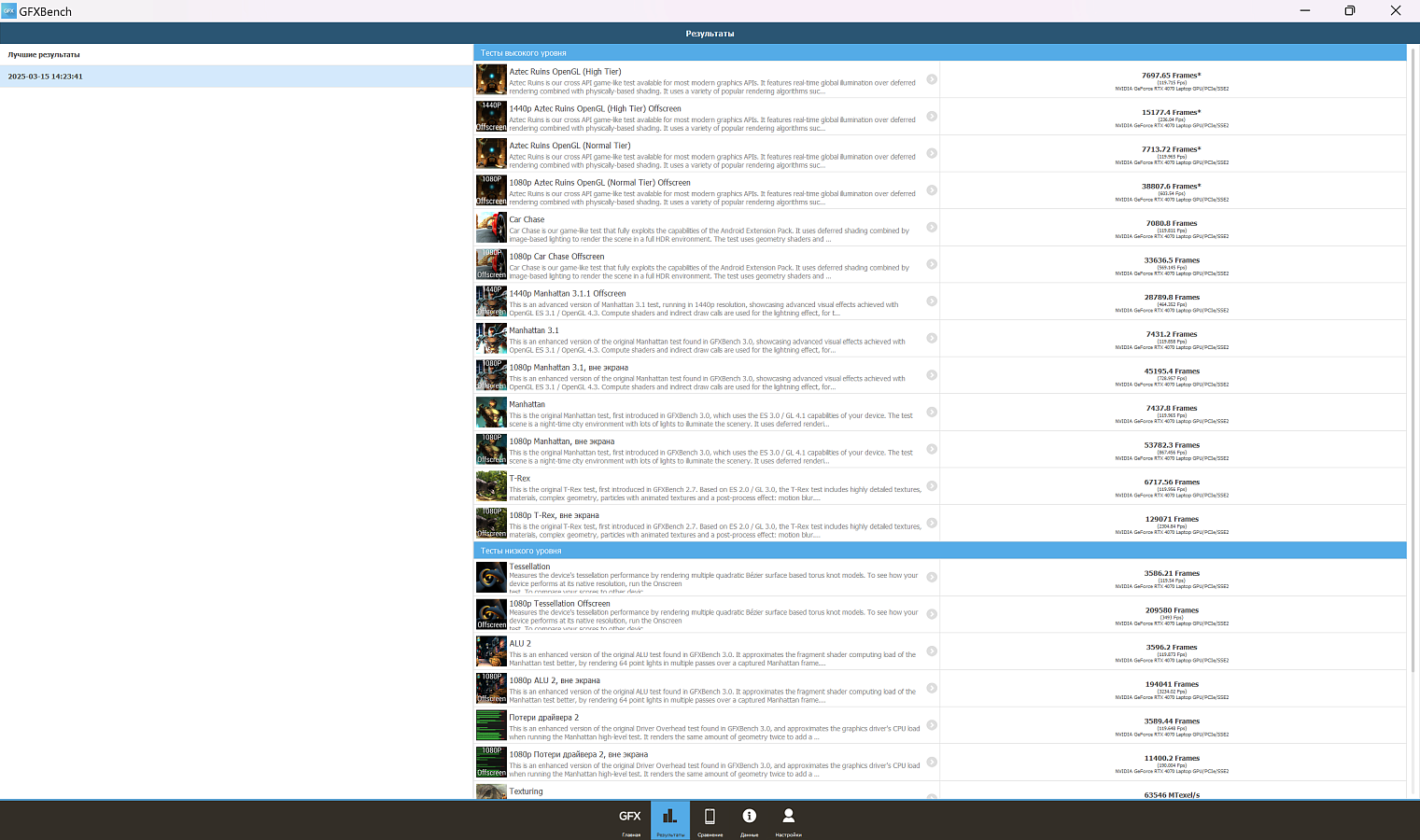Open details arrow for 1080p T-Rex, вне экрана
This screenshot has width=1420, height=840.
pos(932,523)
